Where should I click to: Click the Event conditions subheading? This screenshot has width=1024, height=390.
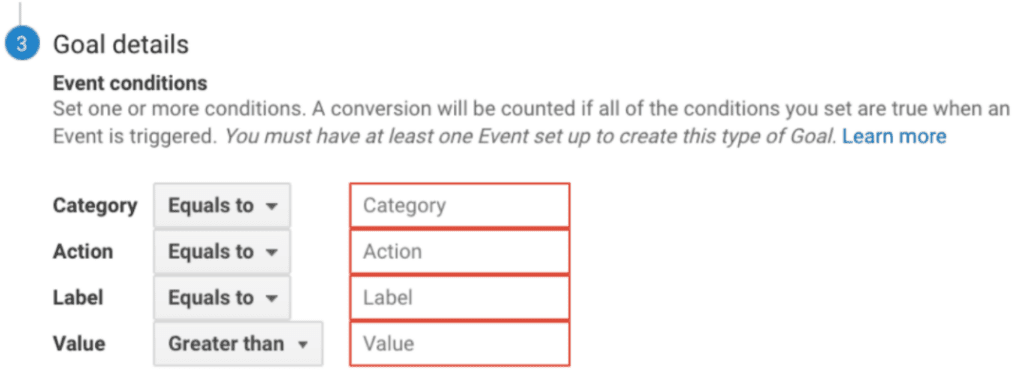[x=130, y=84]
